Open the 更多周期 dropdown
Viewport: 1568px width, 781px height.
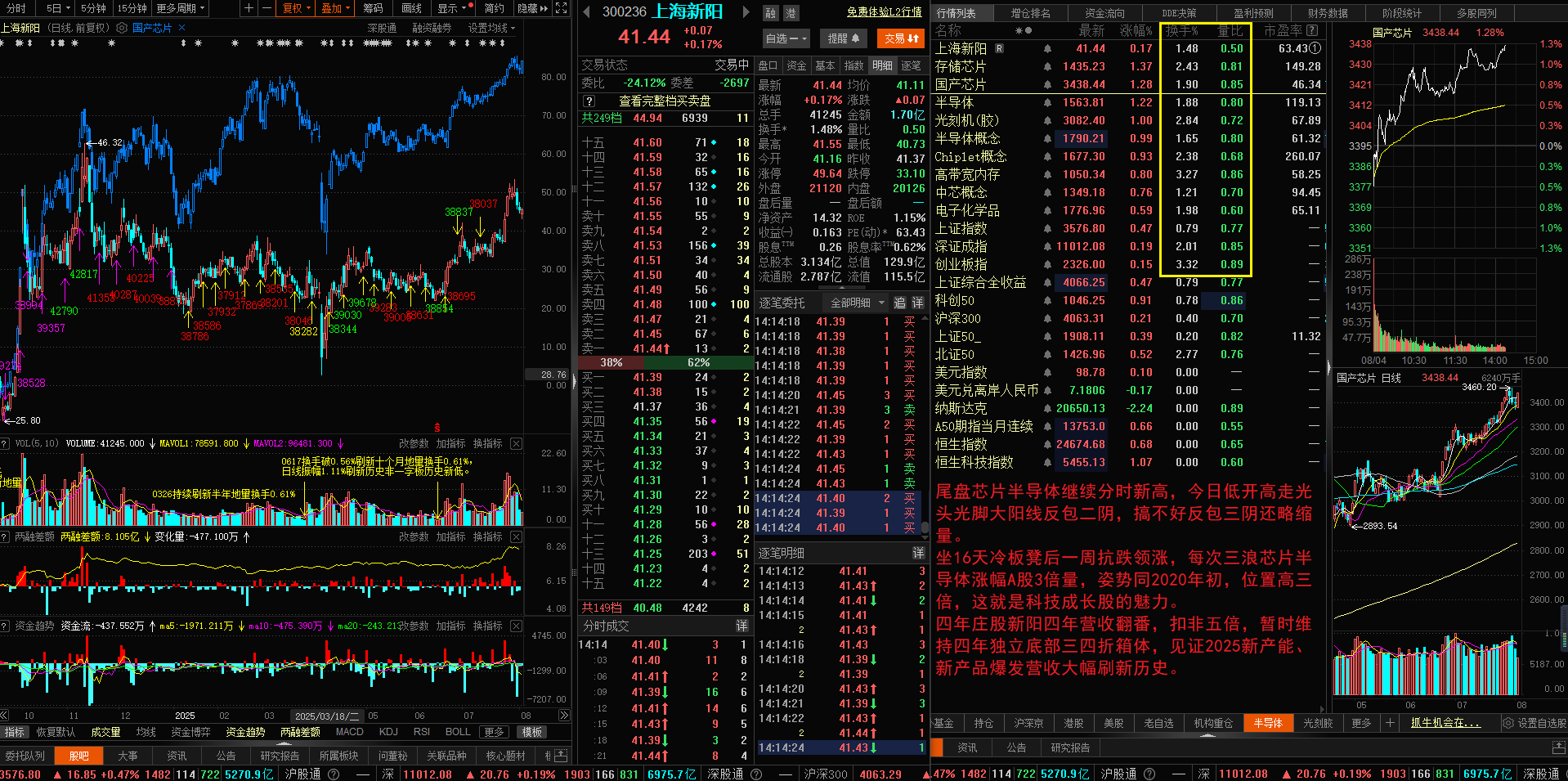[x=179, y=8]
